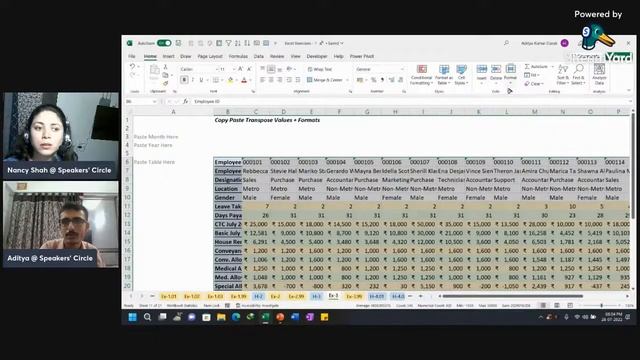640x360 pixels.
Task: Open the Font Color dropdown arrow
Action: click(x=250, y=80)
